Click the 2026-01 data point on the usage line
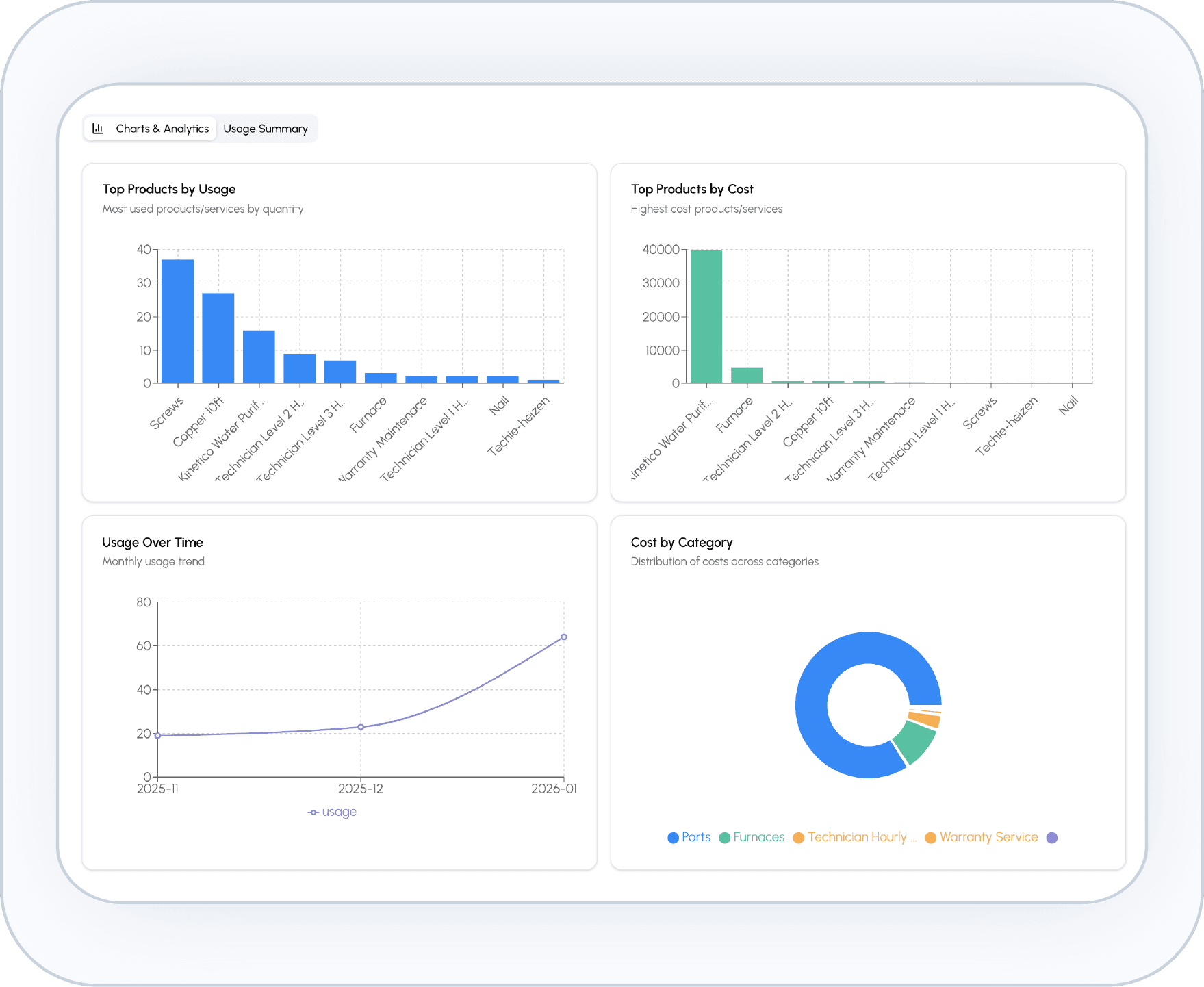 [564, 637]
